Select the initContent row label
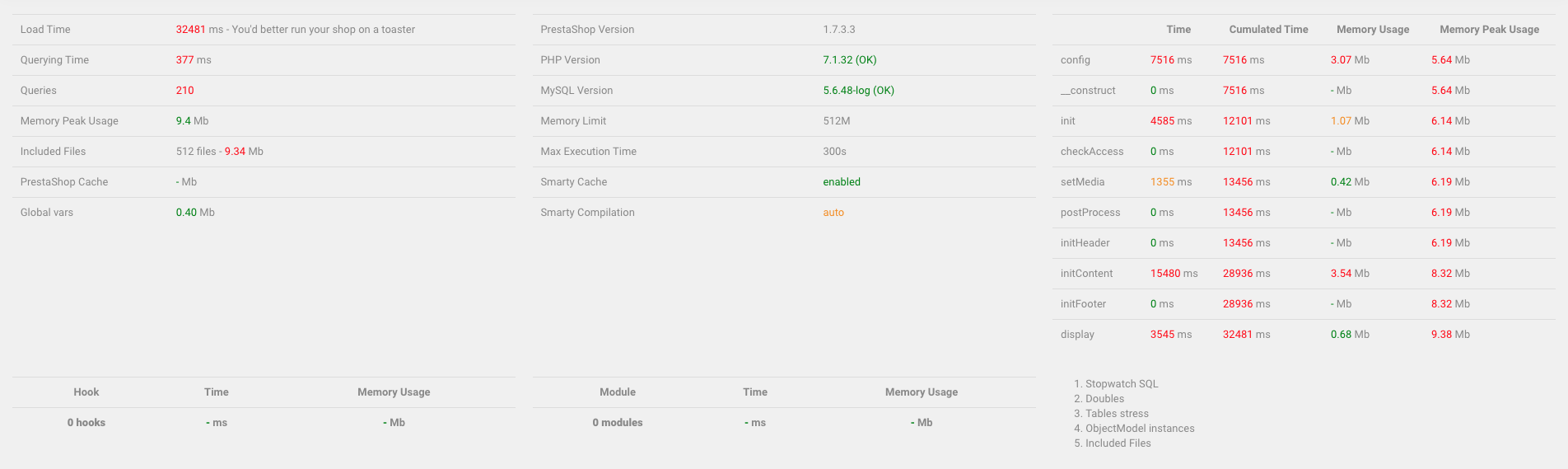 coord(1086,274)
